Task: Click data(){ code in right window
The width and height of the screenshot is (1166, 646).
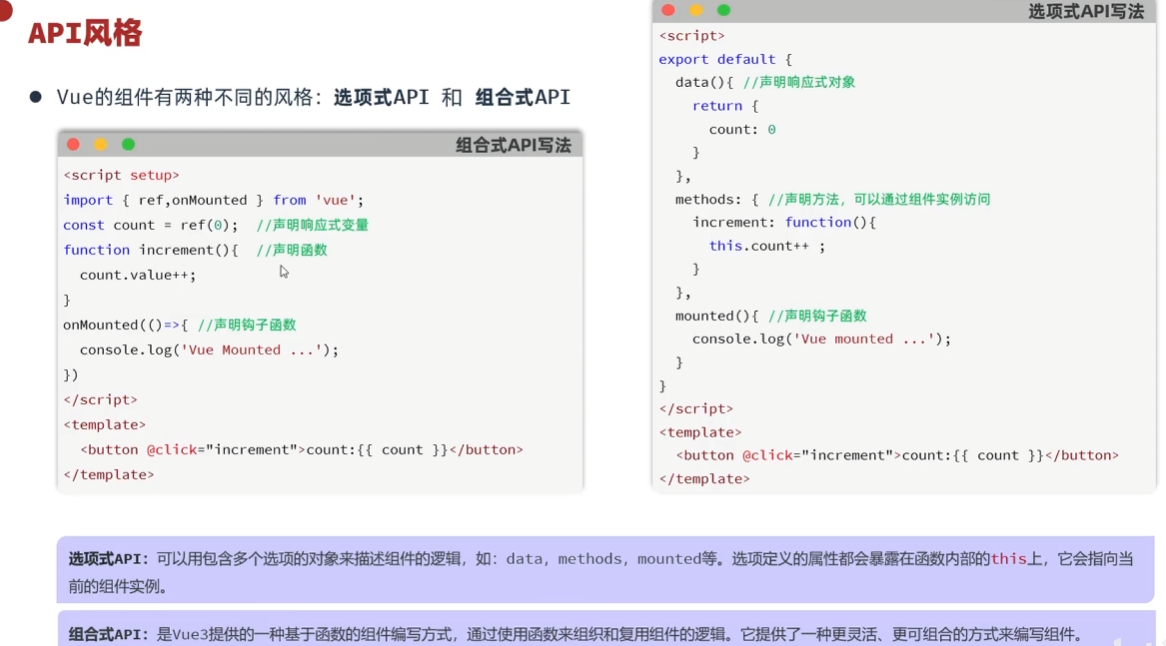Action: (x=704, y=83)
